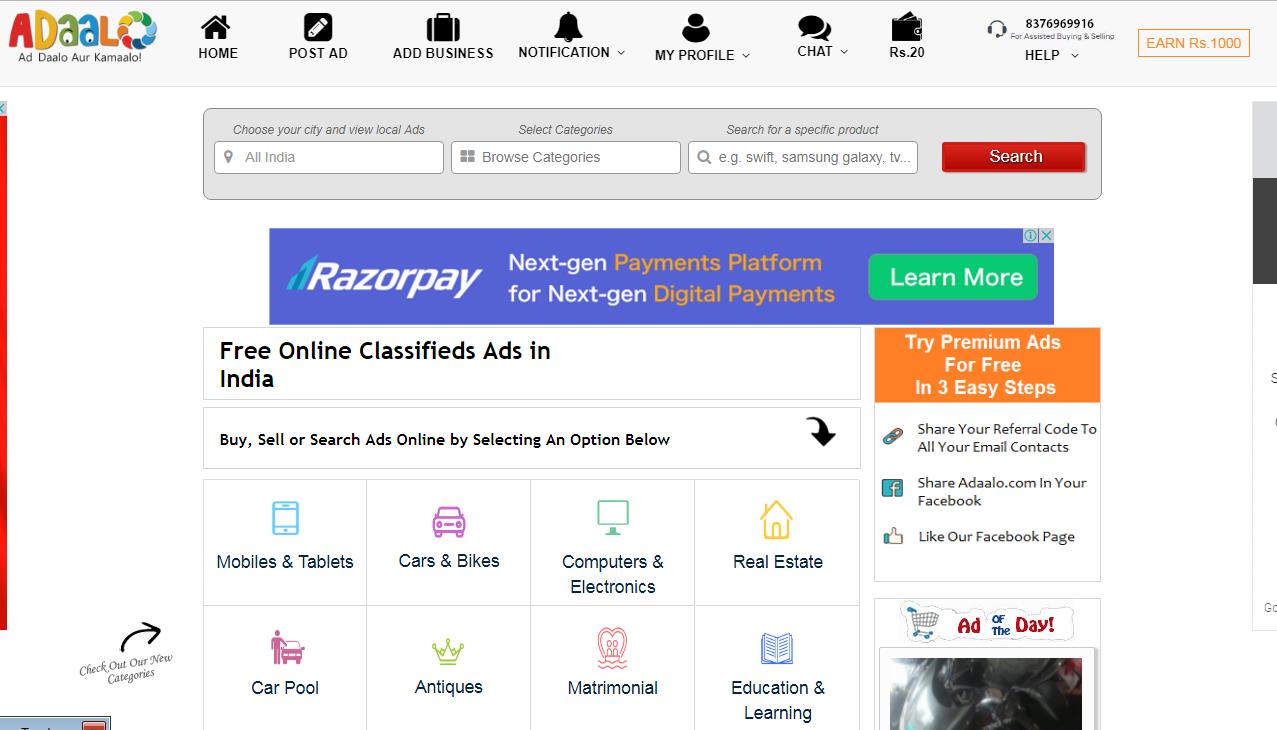Click the Facebook share icon
This screenshot has height=730, width=1277.
(x=892, y=488)
